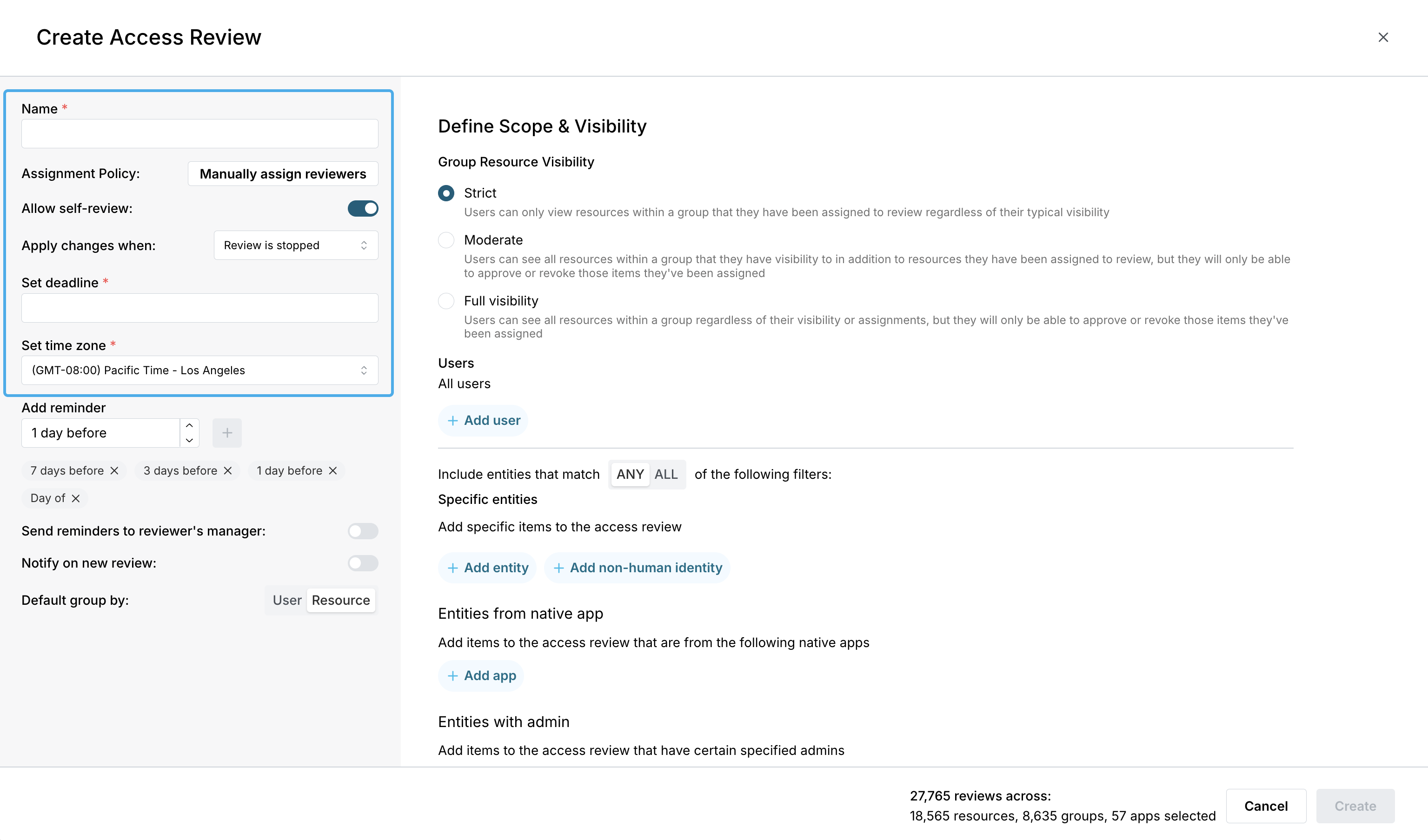The image size is (1428, 840).
Task: Click the Cancel button
Action: (x=1265, y=806)
